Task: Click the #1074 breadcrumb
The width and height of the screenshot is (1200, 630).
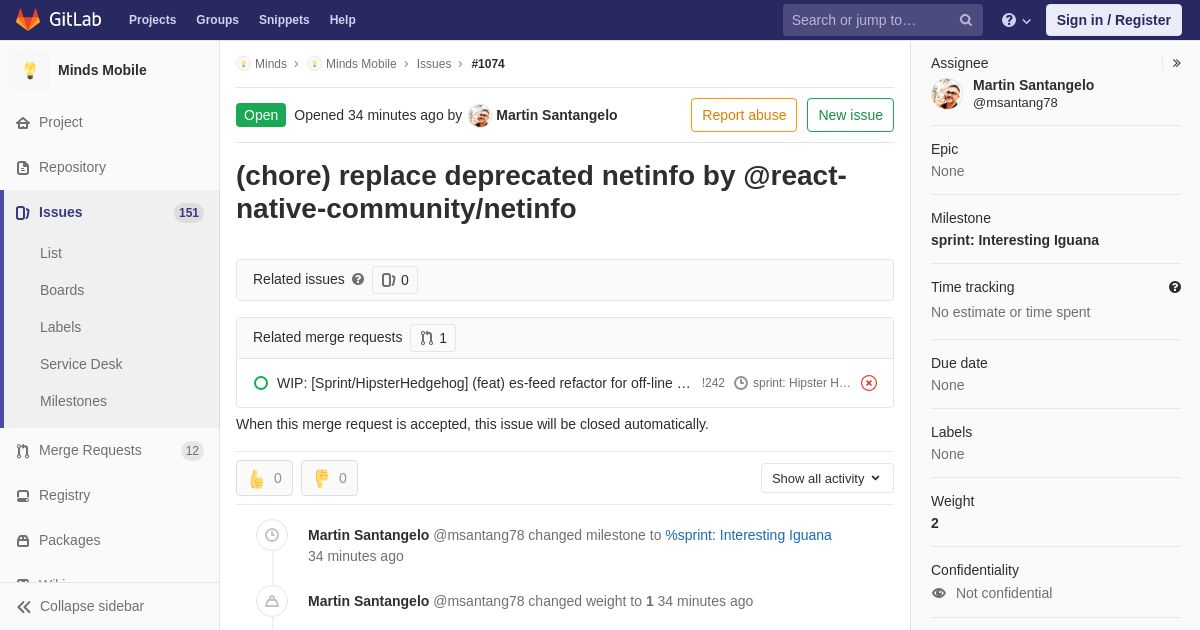Action: [488, 64]
